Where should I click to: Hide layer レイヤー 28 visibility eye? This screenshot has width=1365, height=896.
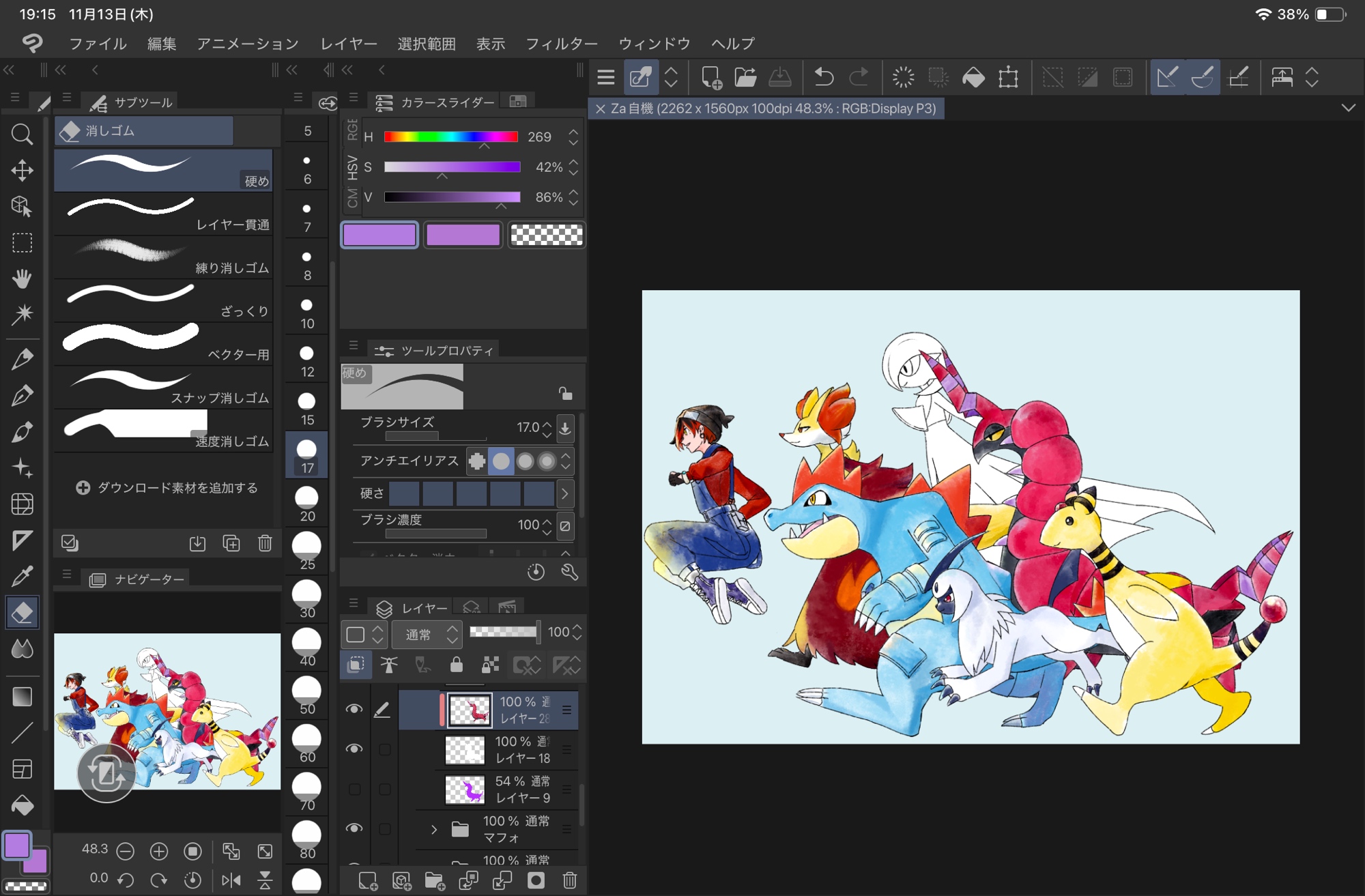click(354, 709)
